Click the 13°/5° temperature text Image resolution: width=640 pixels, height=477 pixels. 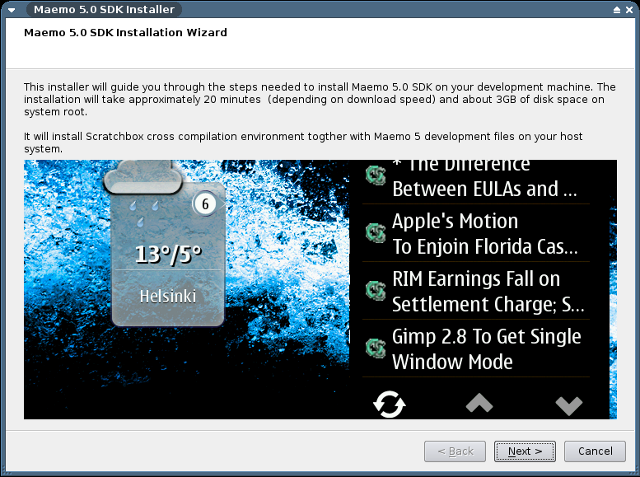coord(168,254)
